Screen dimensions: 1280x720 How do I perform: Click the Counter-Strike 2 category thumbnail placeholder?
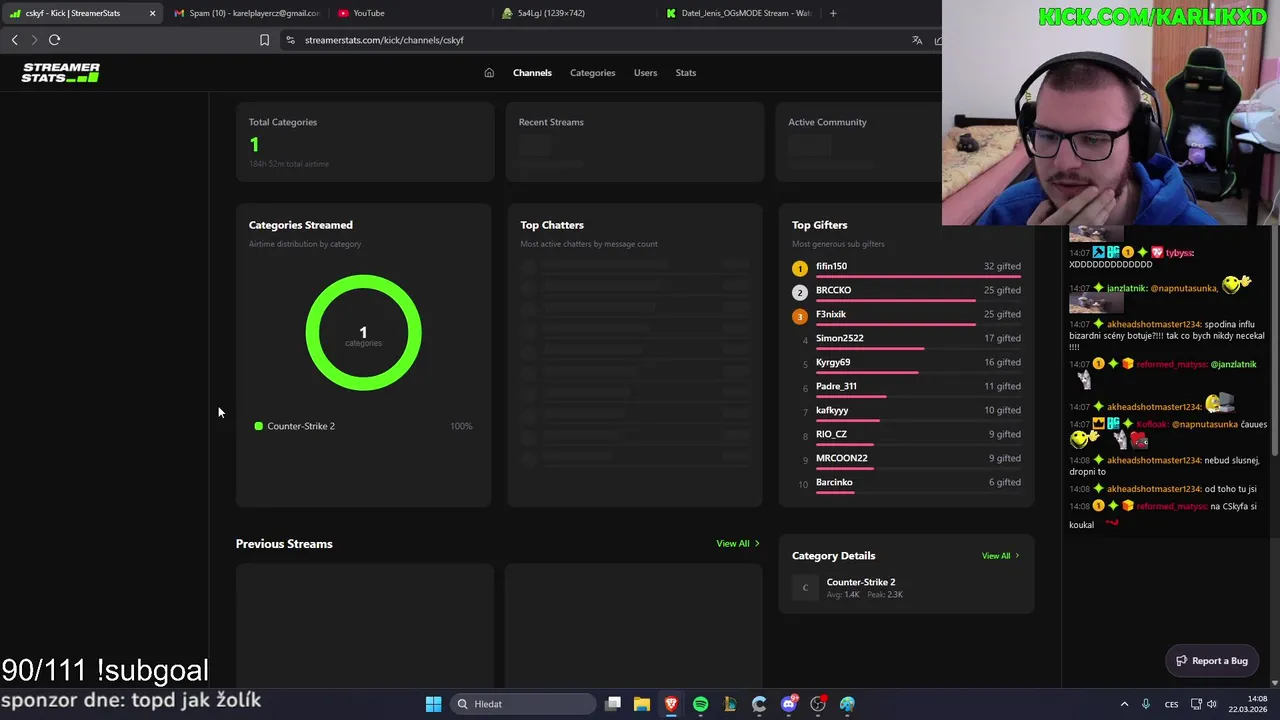tap(805, 588)
